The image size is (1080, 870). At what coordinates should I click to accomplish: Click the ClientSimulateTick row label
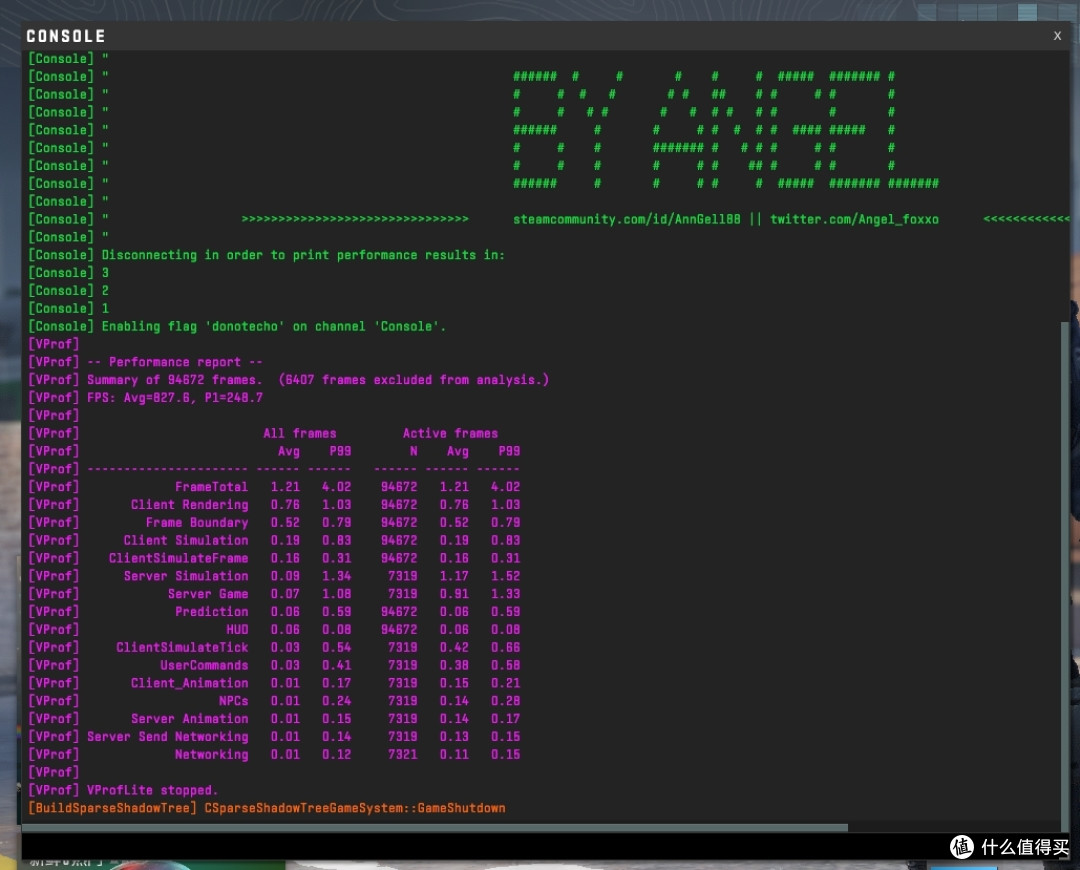pyautogui.click(x=182, y=648)
